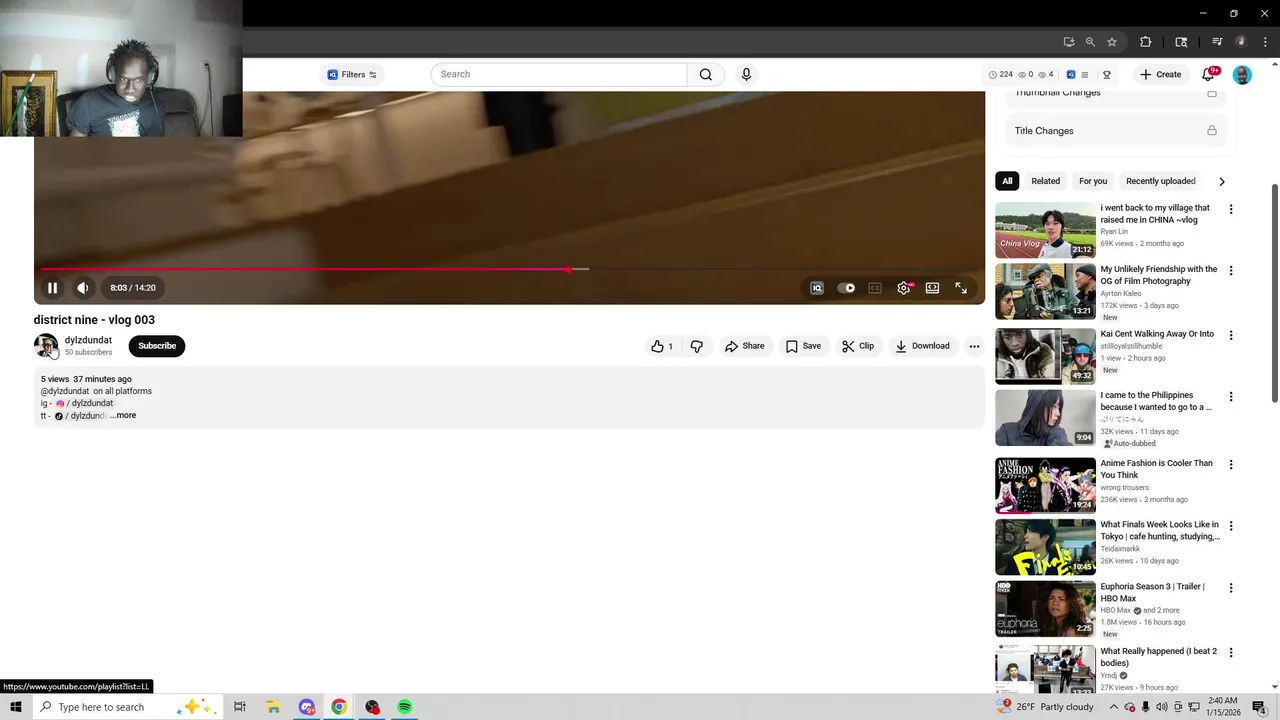This screenshot has height=720, width=1280.
Task: Search with voice microphone
Action: [x=746, y=74]
